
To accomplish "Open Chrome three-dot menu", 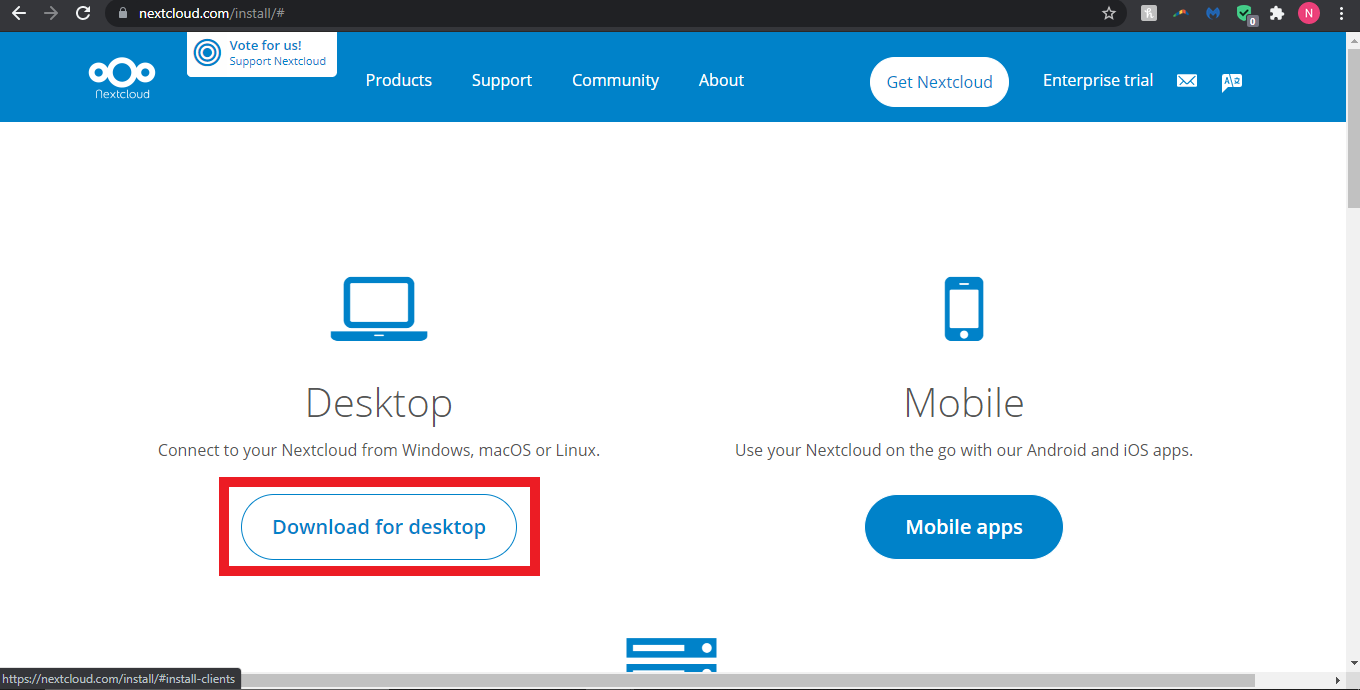I will coord(1341,14).
